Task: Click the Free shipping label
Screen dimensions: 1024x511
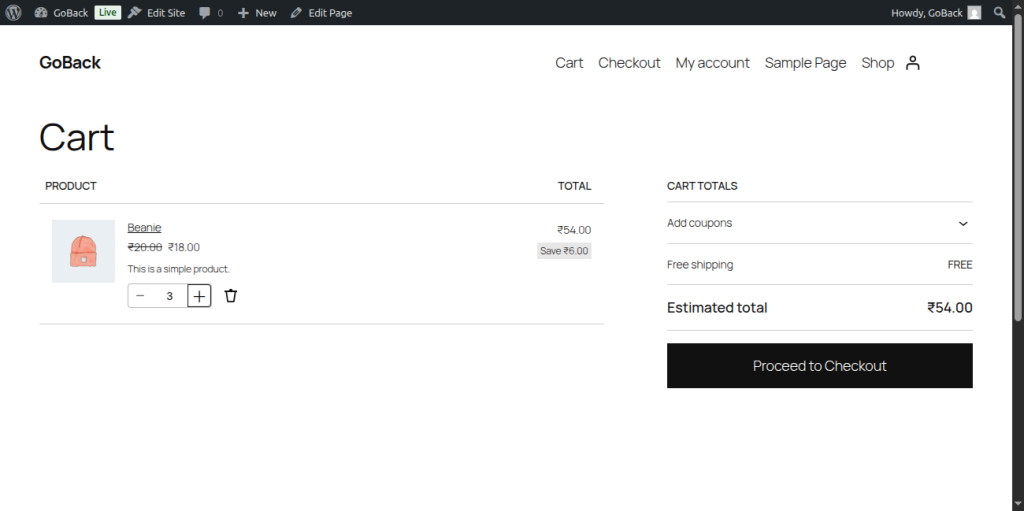Action: 700,265
